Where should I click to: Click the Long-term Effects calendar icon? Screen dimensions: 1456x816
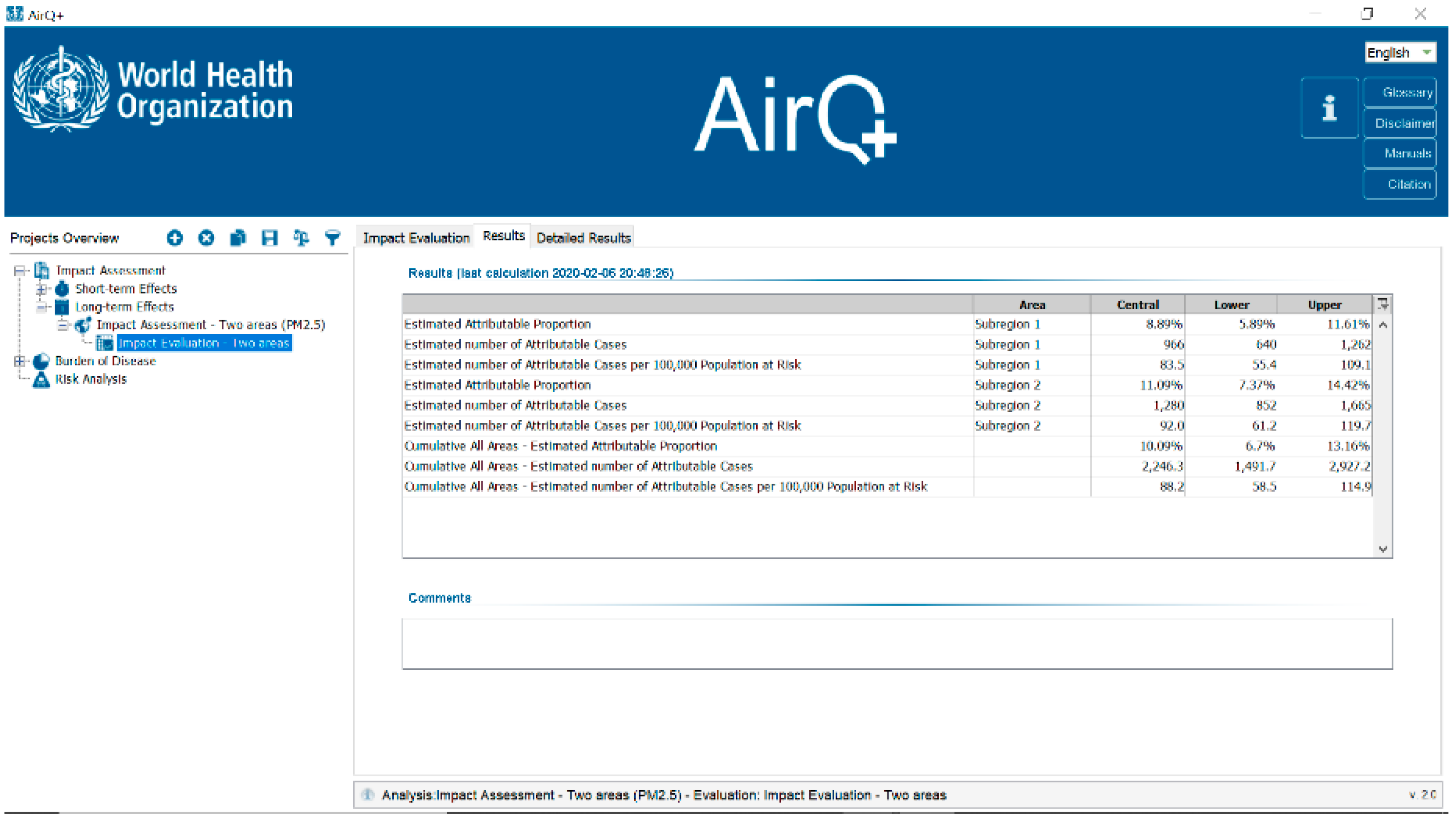(61, 307)
